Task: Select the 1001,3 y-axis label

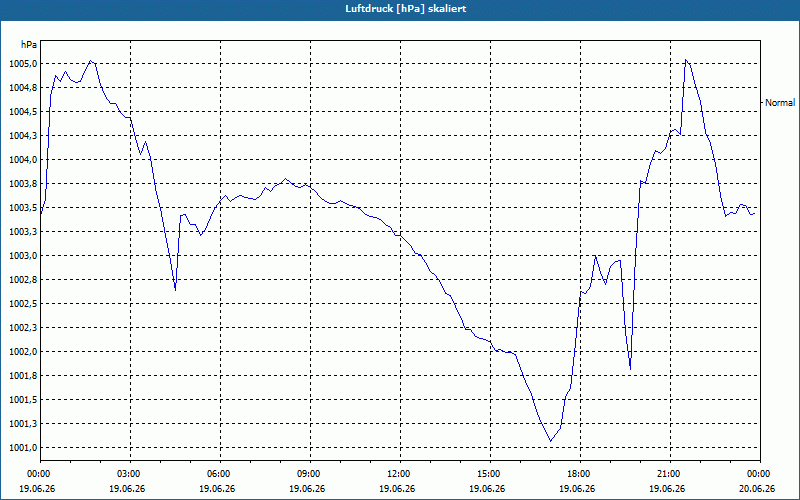Action: [x=23, y=423]
